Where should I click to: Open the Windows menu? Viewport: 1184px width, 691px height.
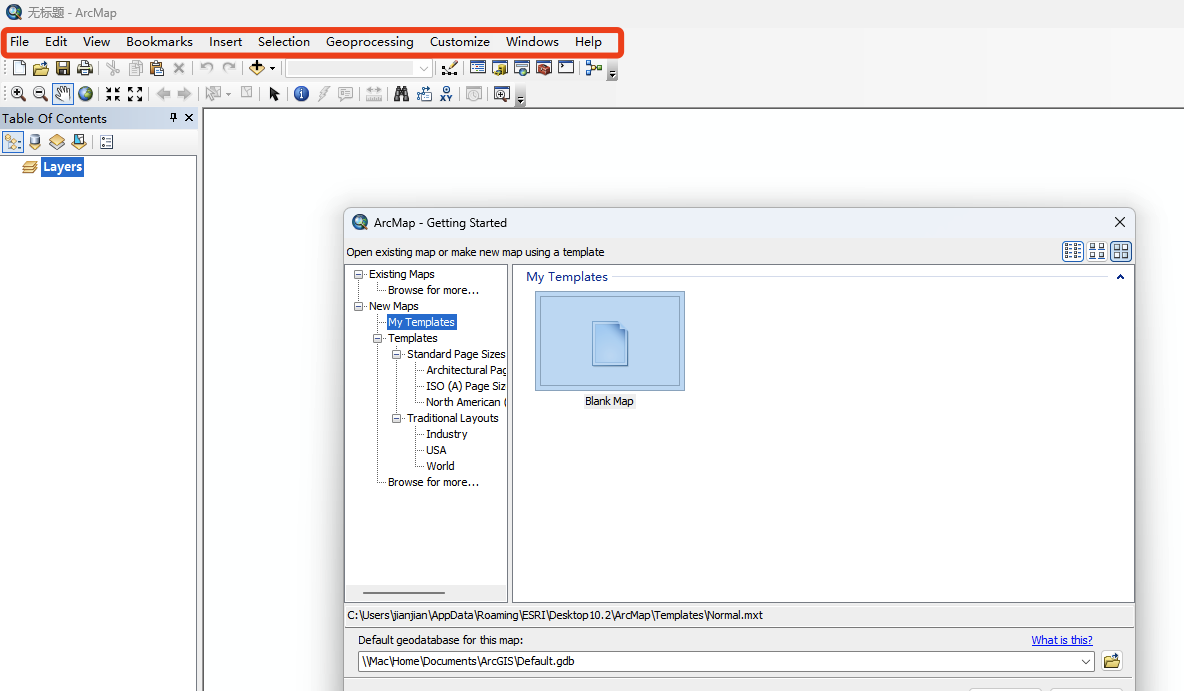tap(532, 42)
